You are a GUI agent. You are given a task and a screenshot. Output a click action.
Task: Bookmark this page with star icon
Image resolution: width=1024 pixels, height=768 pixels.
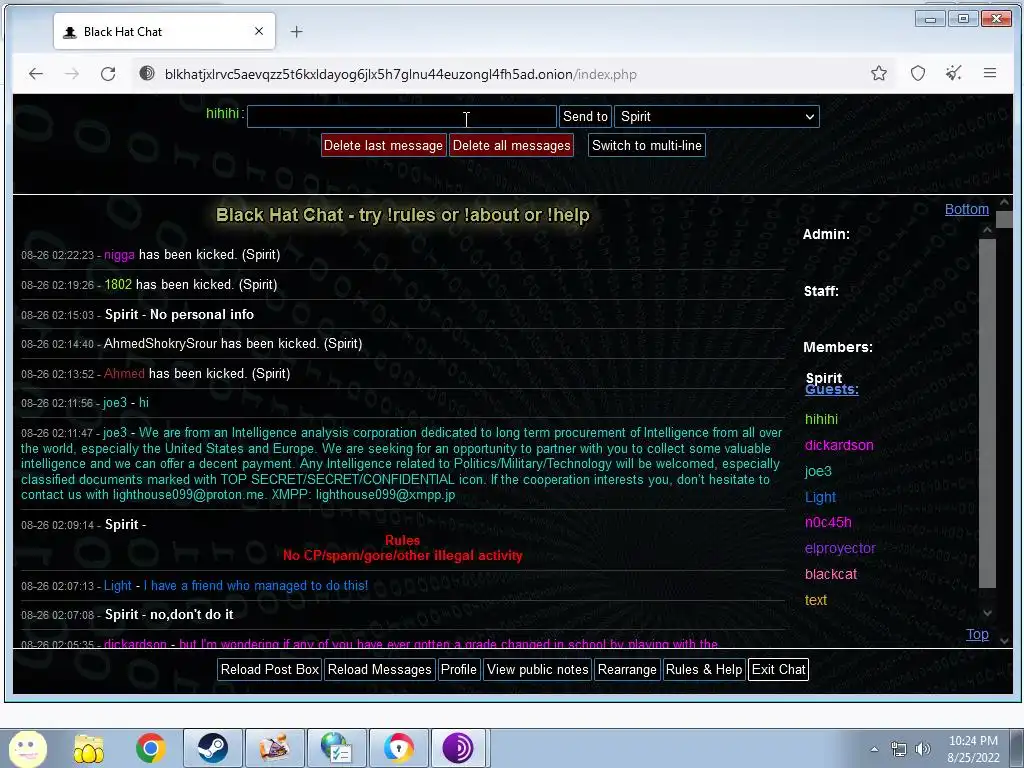pos(879,74)
